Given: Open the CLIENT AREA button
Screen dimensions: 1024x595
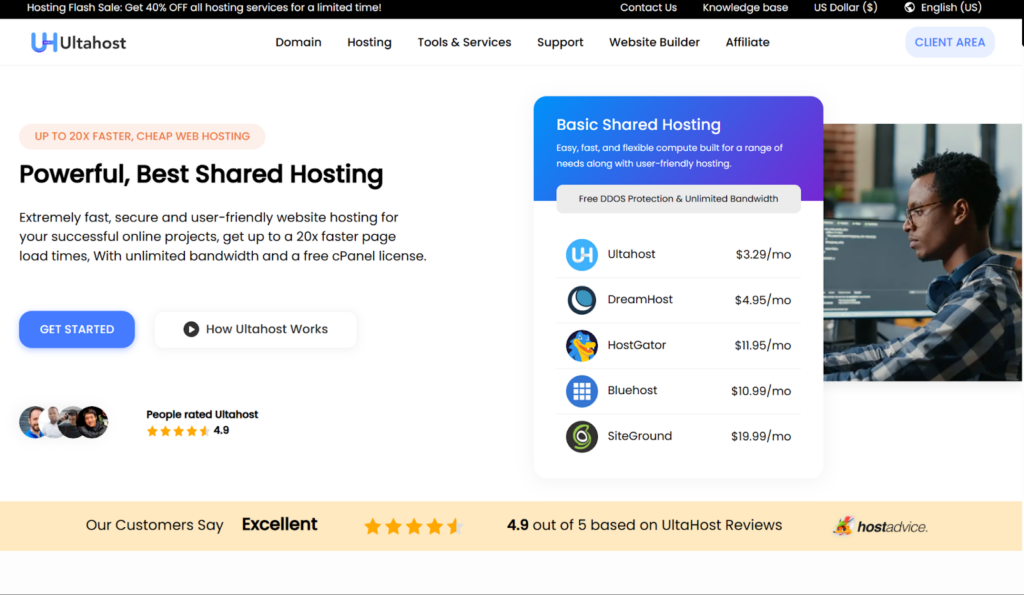Looking at the screenshot, I should [x=949, y=42].
